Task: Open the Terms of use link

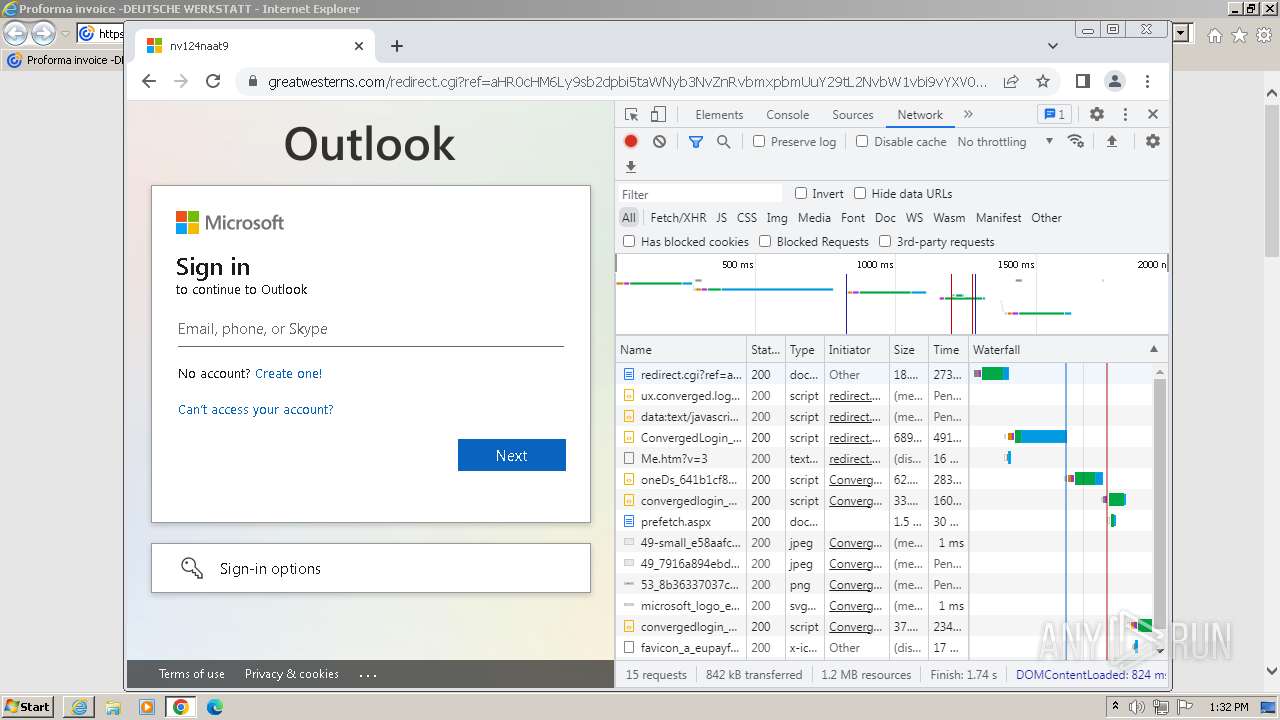Action: [x=192, y=674]
